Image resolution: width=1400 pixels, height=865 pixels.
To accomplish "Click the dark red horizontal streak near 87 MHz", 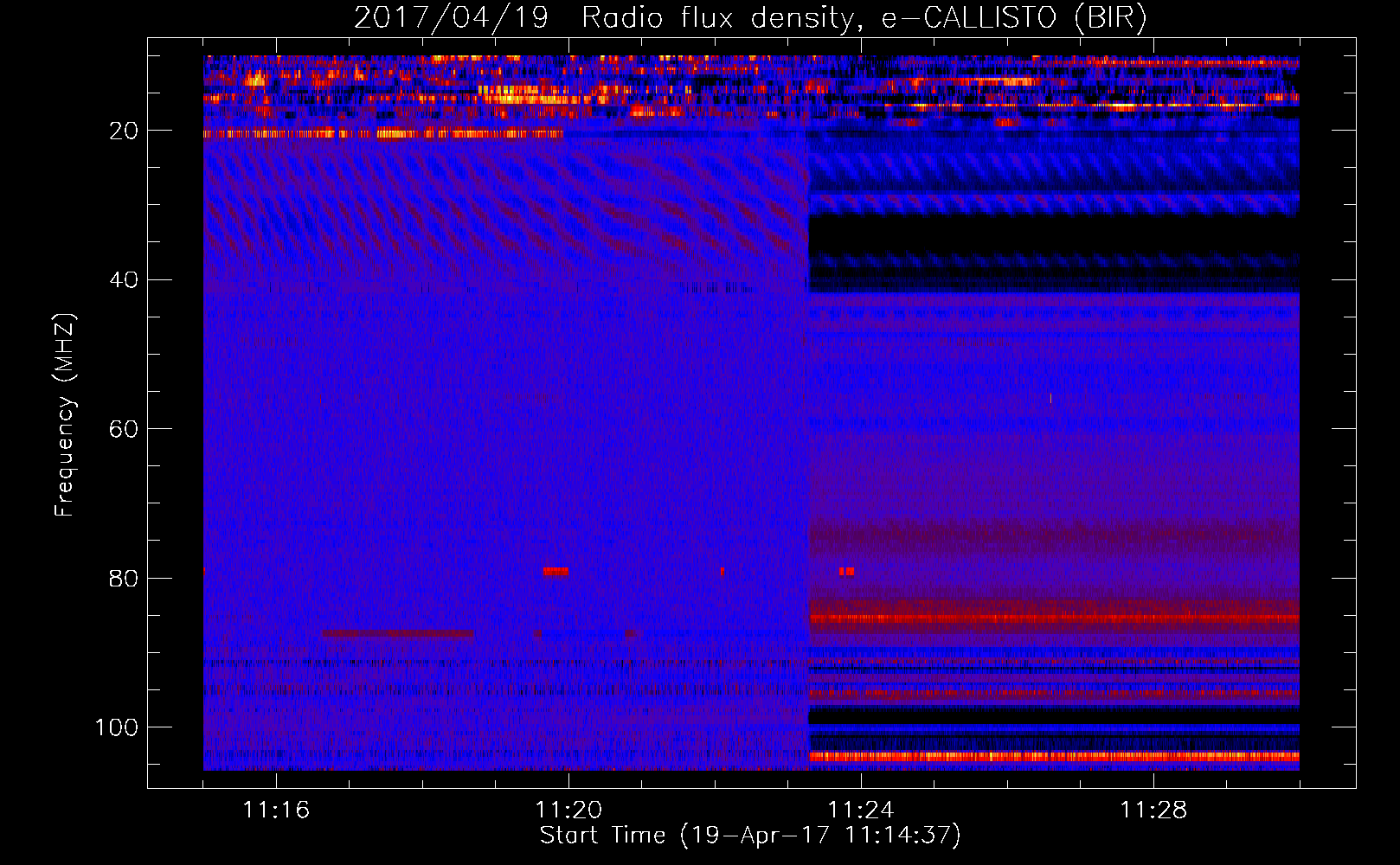I will tap(398, 633).
